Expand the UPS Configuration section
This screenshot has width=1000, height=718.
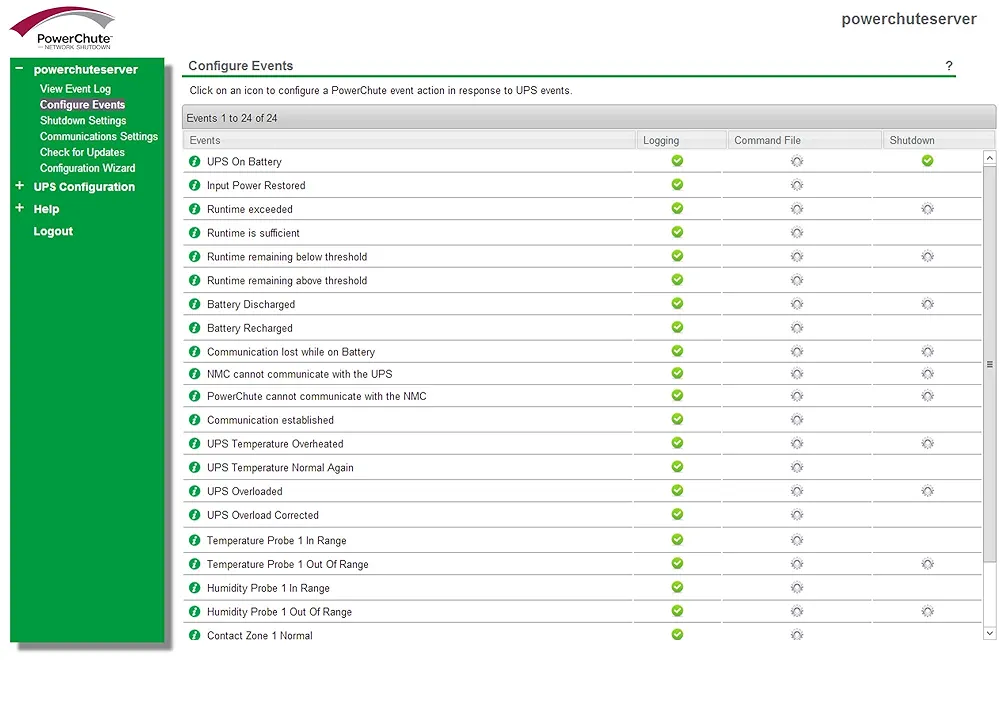19,186
